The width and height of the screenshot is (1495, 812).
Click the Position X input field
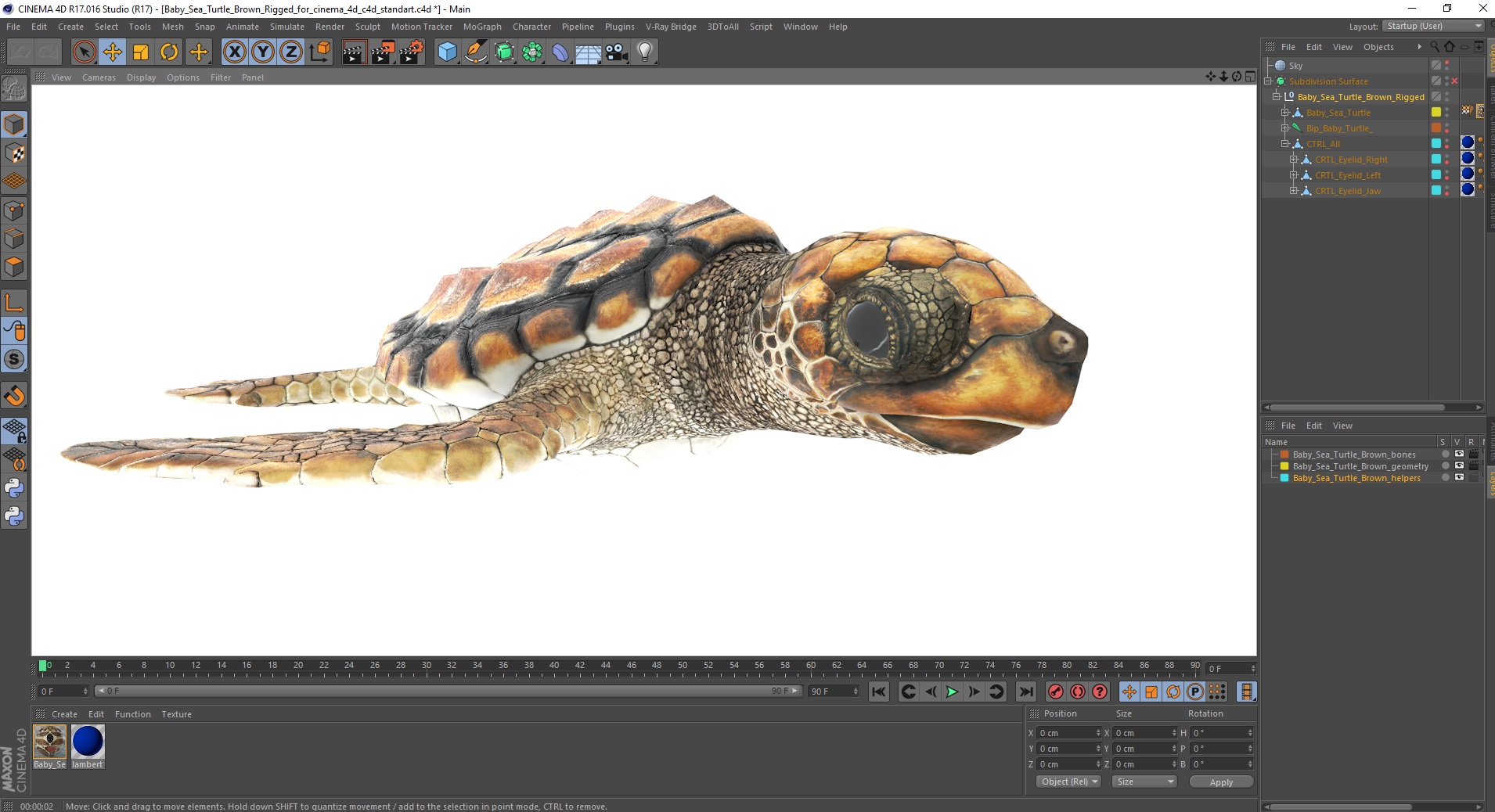[1069, 733]
